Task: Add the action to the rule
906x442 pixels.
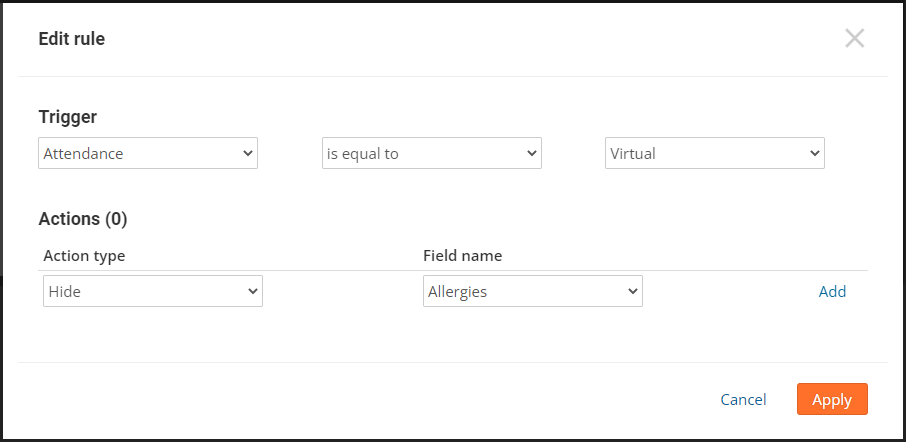Action: click(x=832, y=292)
